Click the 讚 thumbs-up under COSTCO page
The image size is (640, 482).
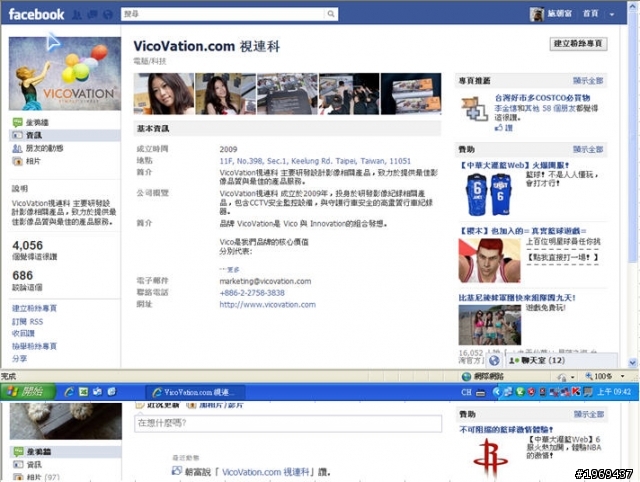[504, 128]
